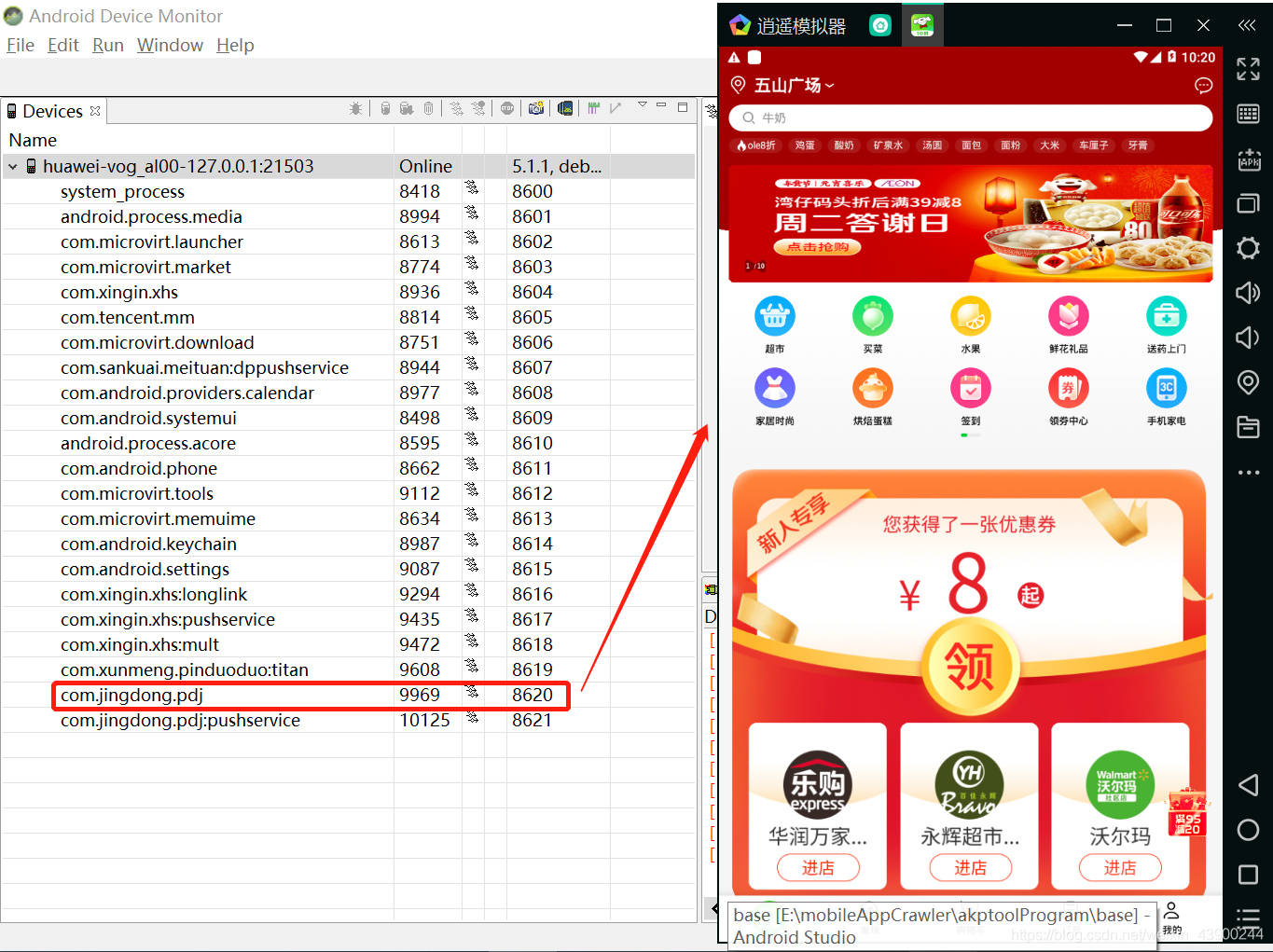Viewport: 1273px width, 952px height.
Task: Open the Window menu
Action: (x=170, y=45)
